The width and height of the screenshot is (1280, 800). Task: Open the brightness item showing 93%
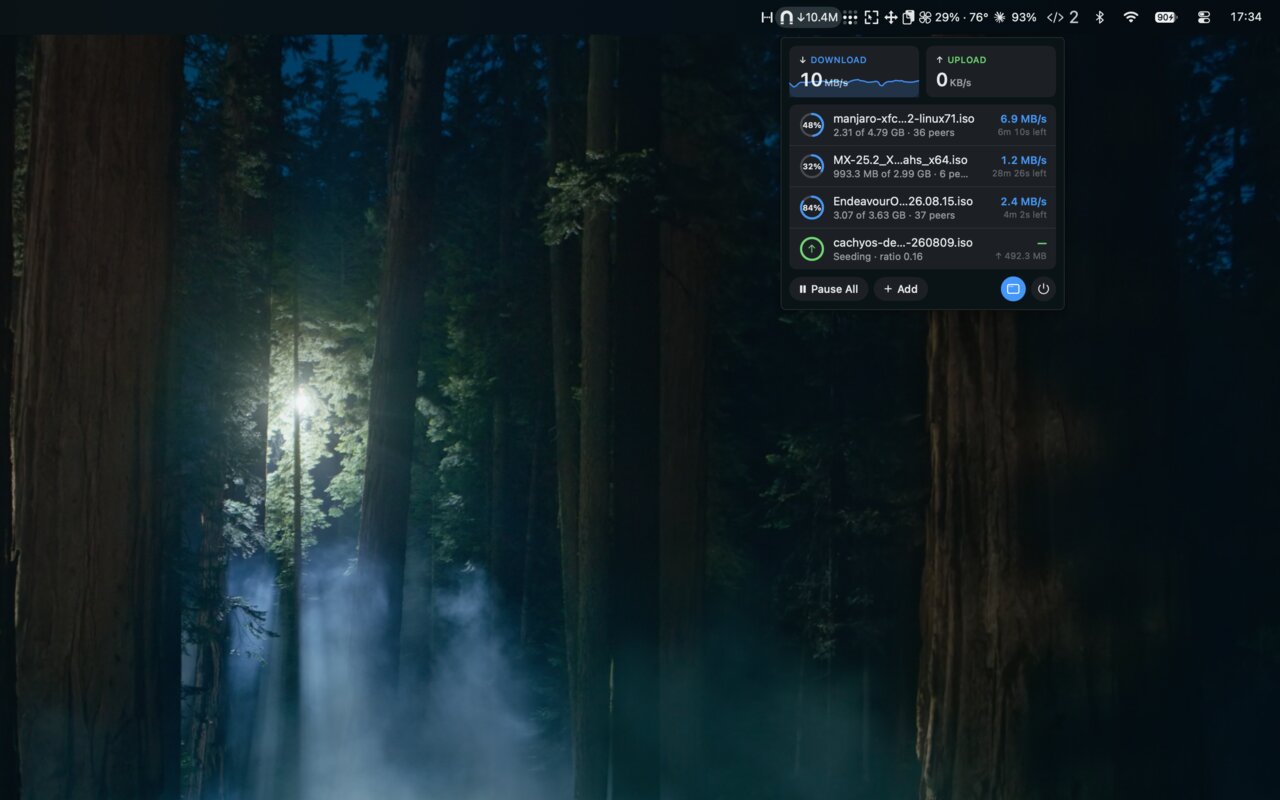pyautogui.click(x=1014, y=17)
